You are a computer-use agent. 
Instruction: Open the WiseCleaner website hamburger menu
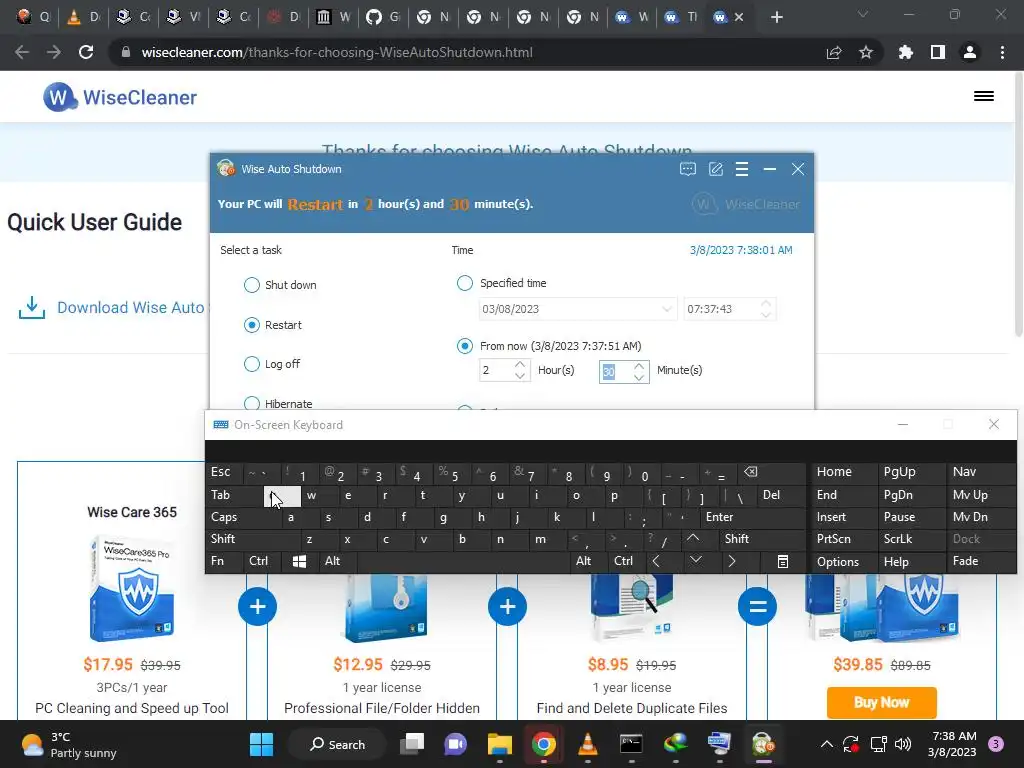984,96
